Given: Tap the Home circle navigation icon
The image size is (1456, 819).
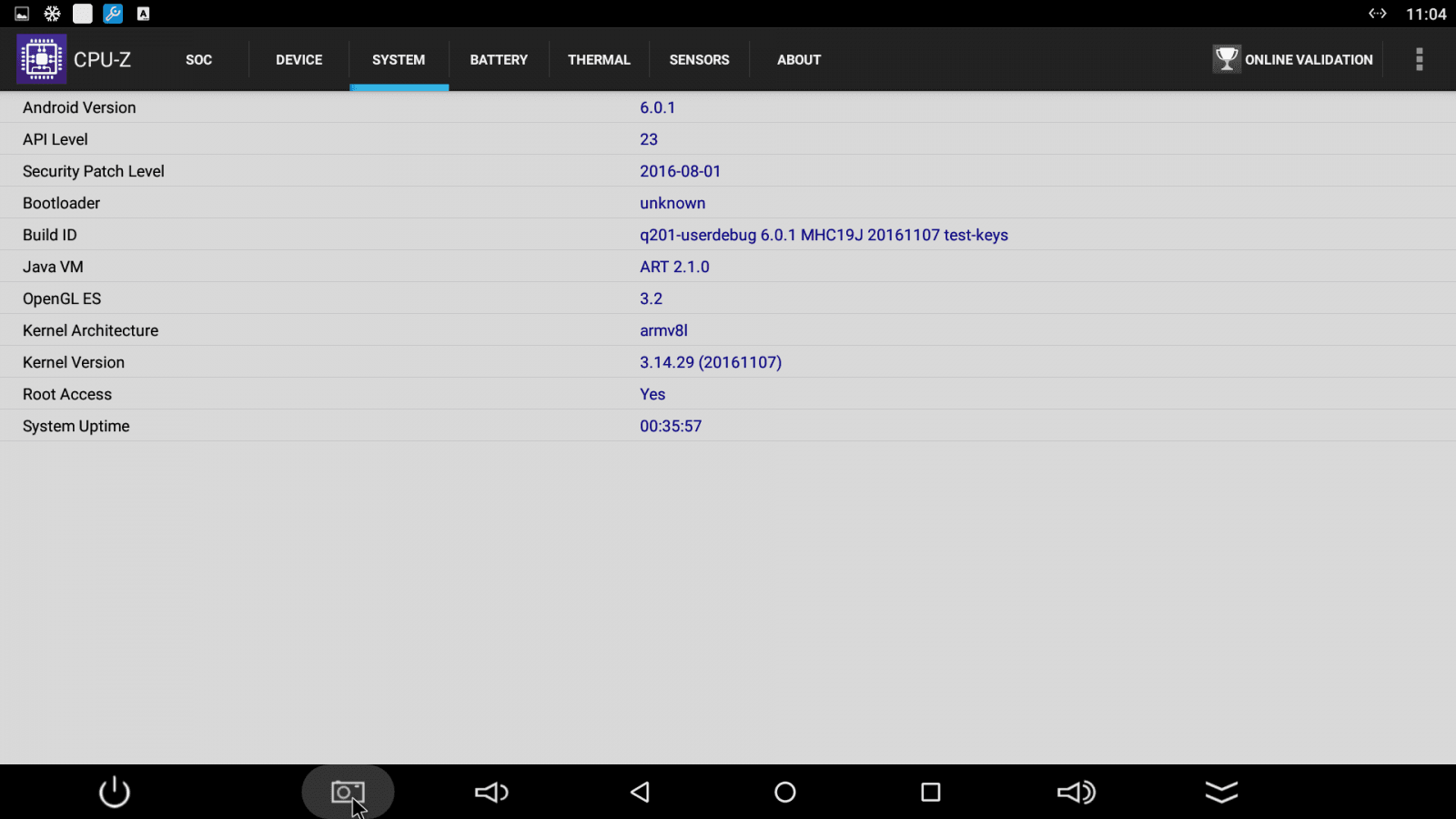Looking at the screenshot, I should (x=784, y=792).
